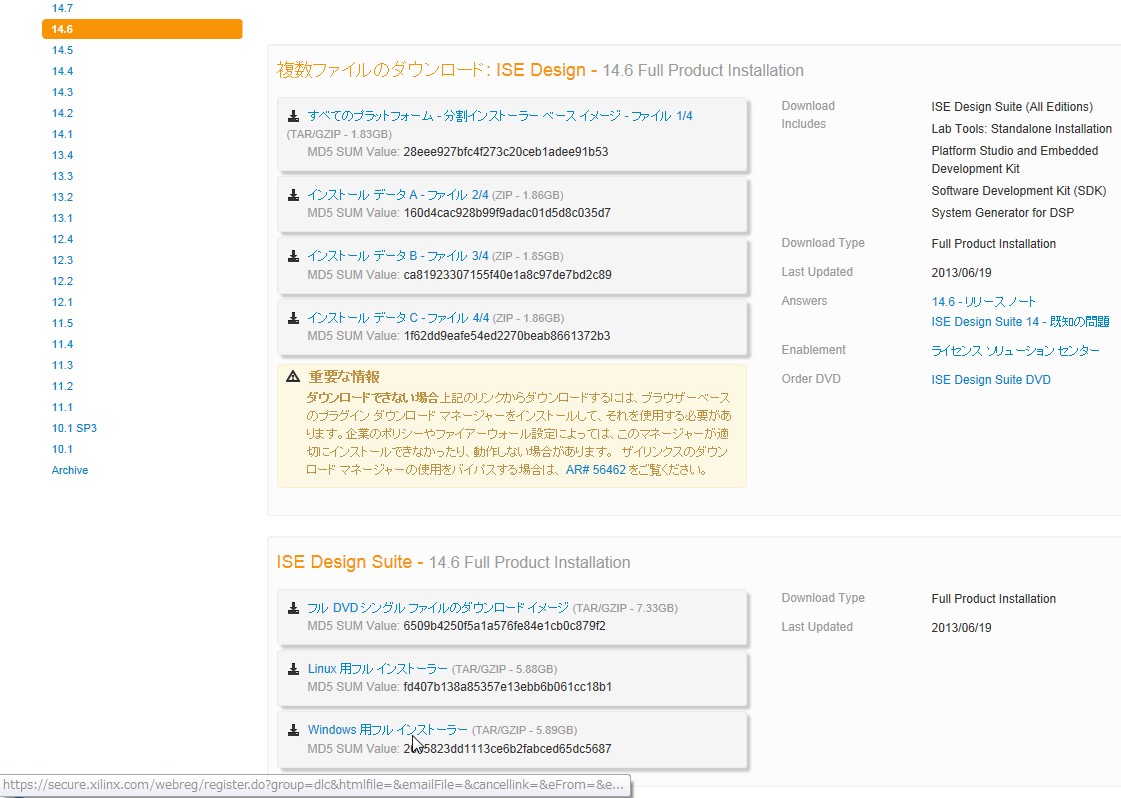This screenshot has width=1121, height=798.
Task: Select version 14.7 in sidebar
Action: tap(62, 8)
